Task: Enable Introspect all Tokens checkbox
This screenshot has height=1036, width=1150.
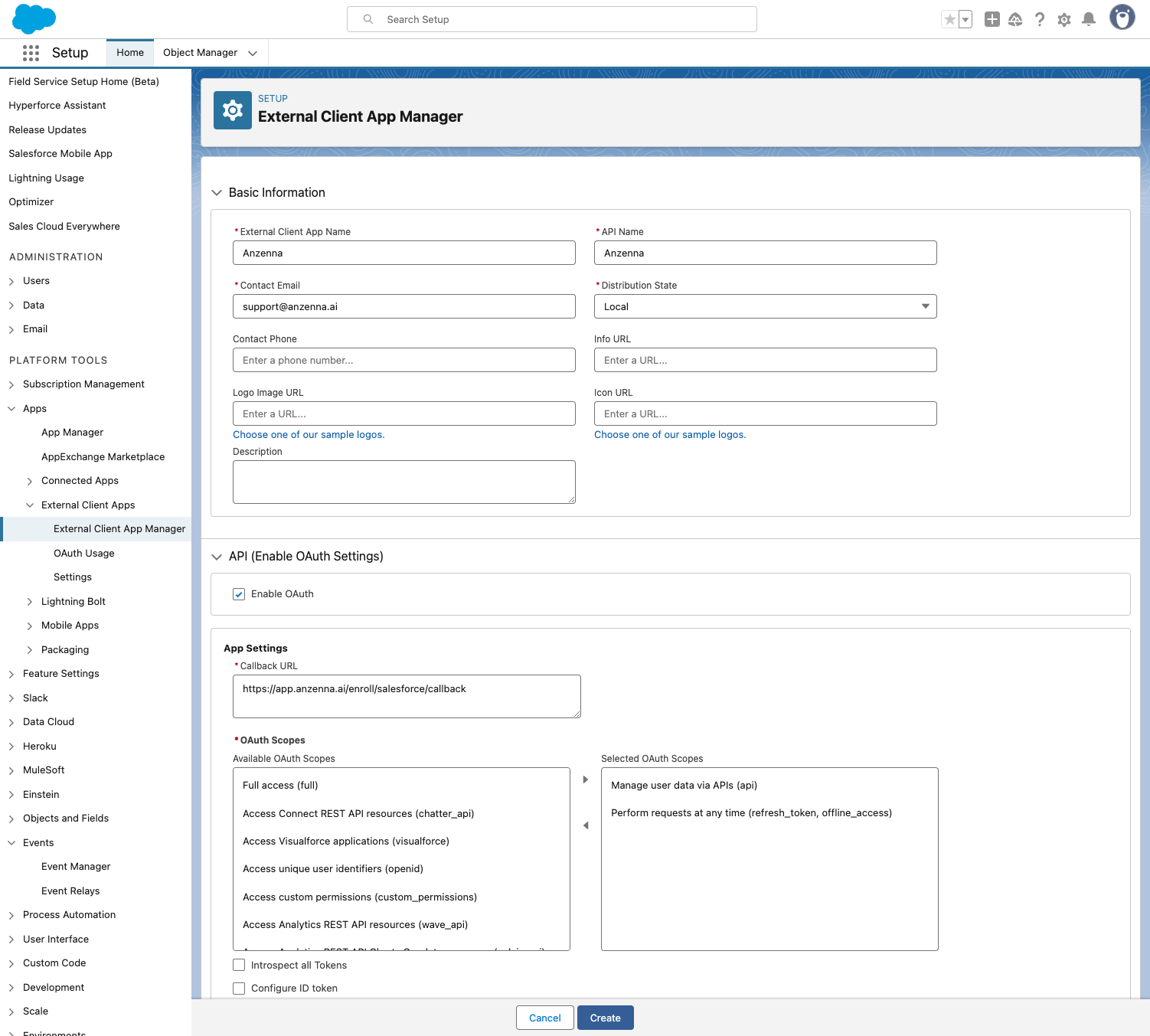Action: 239,966
